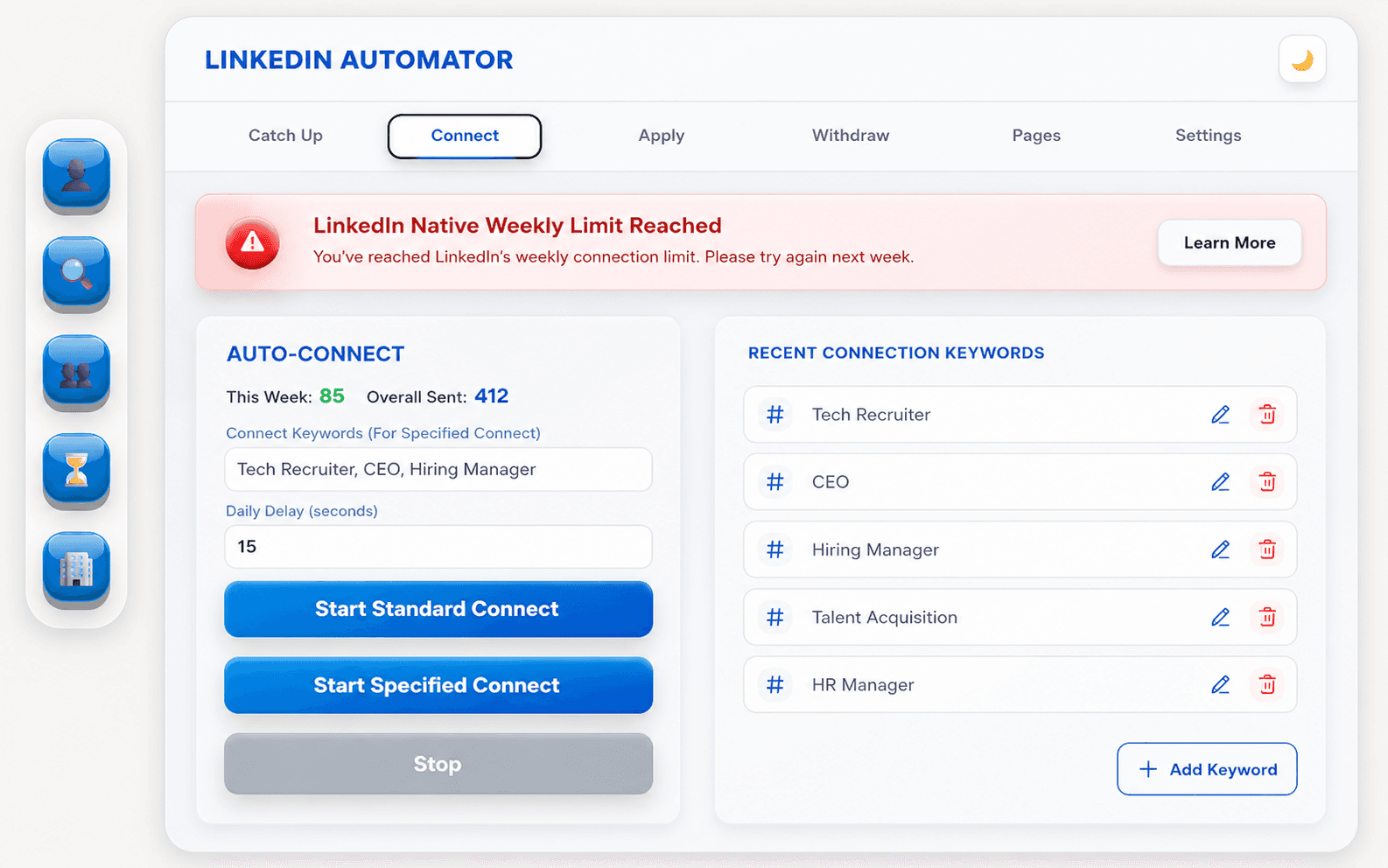Delete the Hiring Manager keyword
This screenshot has height=868, width=1388.
pos(1267,549)
